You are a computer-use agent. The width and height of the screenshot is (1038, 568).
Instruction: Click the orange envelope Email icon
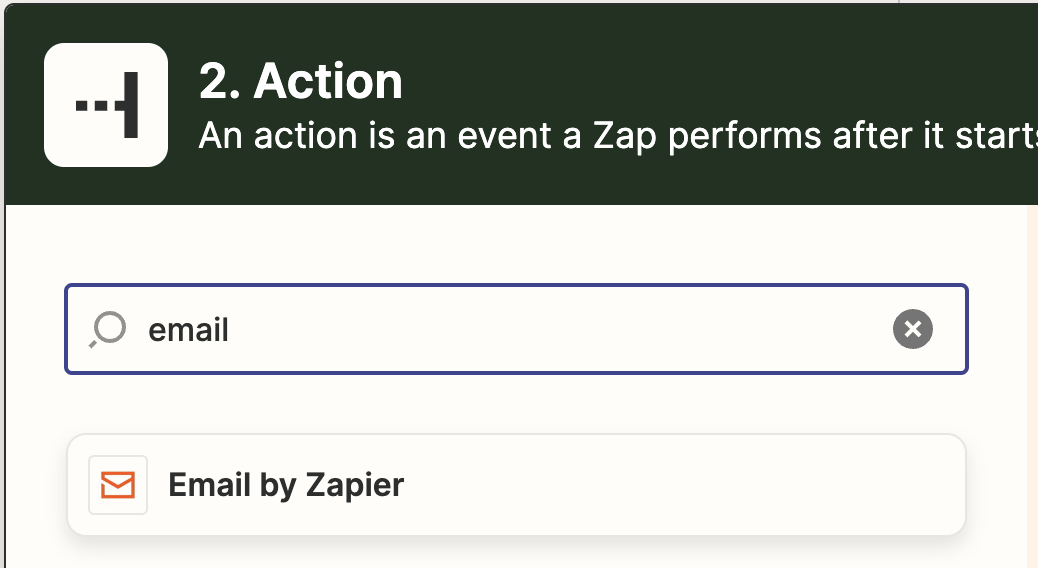[x=118, y=485]
